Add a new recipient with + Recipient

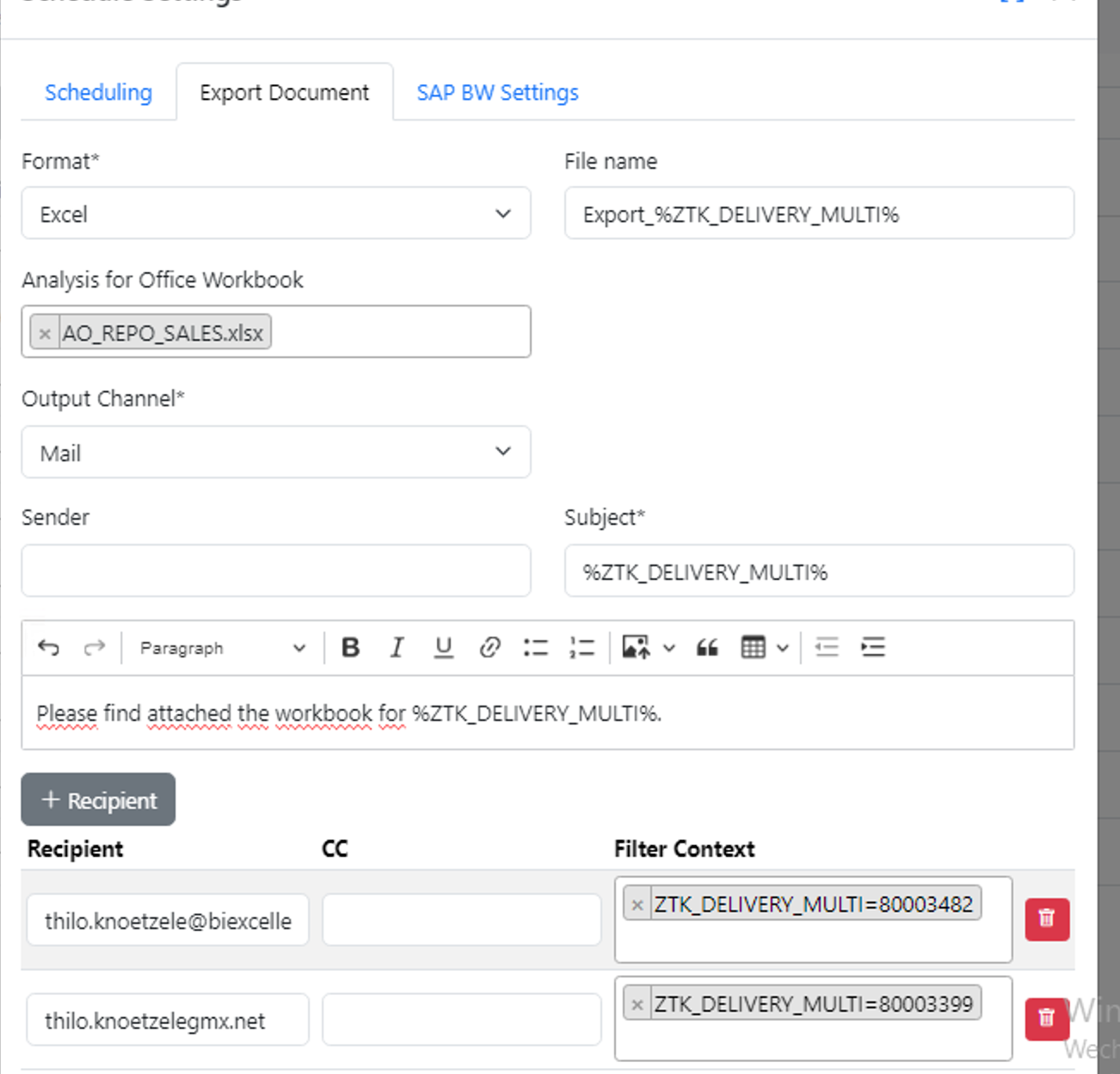pyautogui.click(x=98, y=799)
